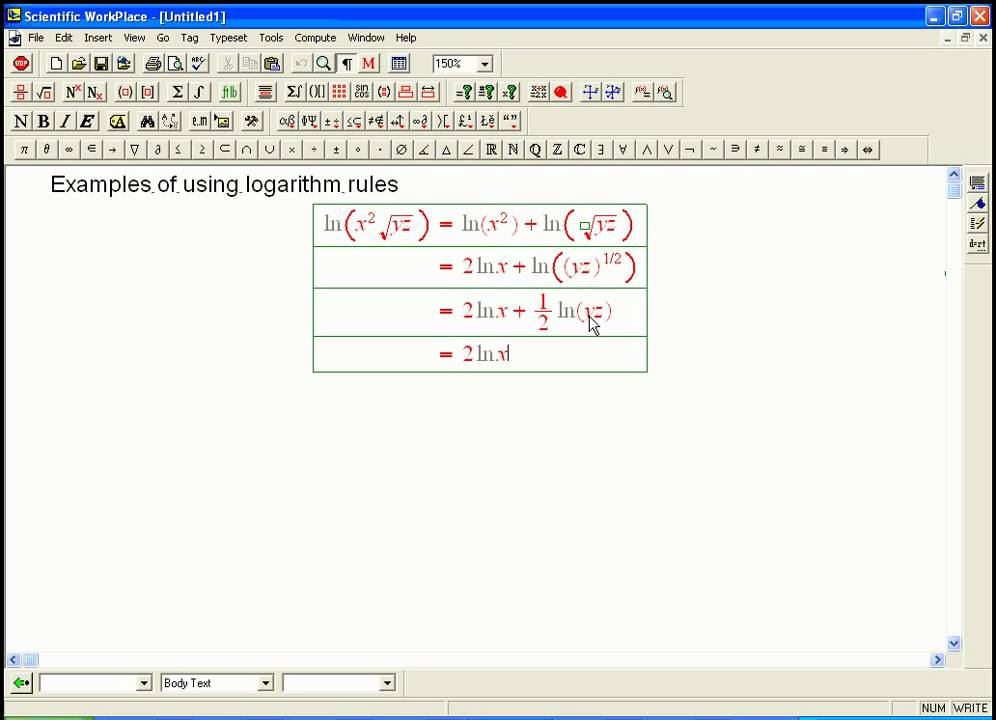Viewport: 996px width, 720px height.
Task: Click horizontal scrollbar right arrow
Action: tap(938, 660)
